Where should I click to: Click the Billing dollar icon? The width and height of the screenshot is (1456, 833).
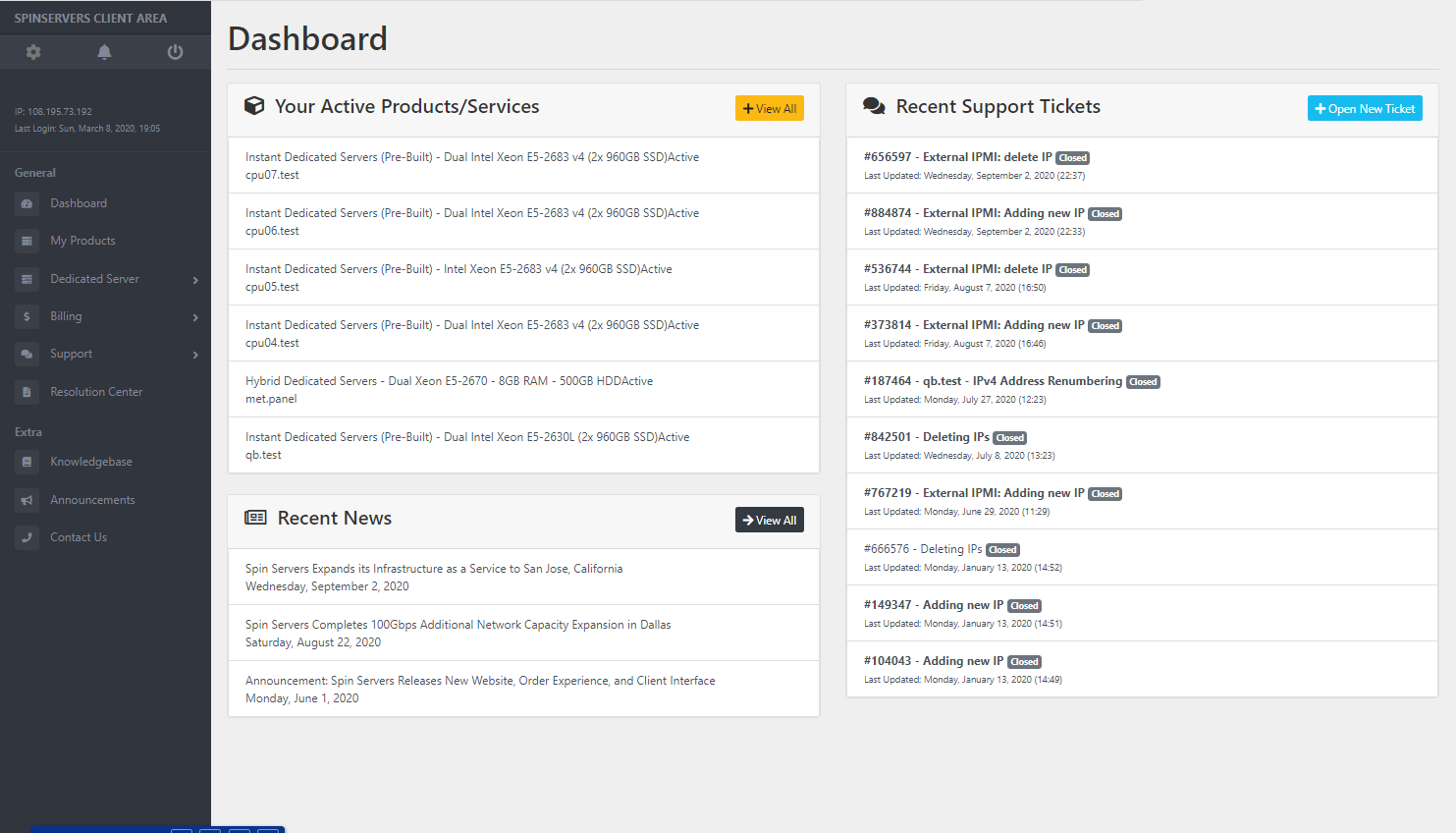[27, 316]
